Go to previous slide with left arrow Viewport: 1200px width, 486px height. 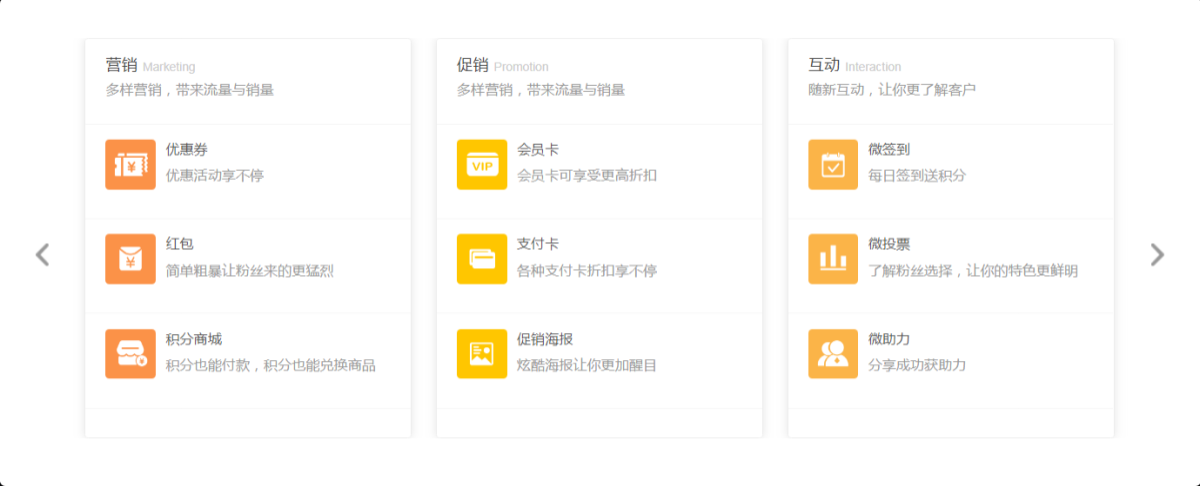(x=42, y=255)
